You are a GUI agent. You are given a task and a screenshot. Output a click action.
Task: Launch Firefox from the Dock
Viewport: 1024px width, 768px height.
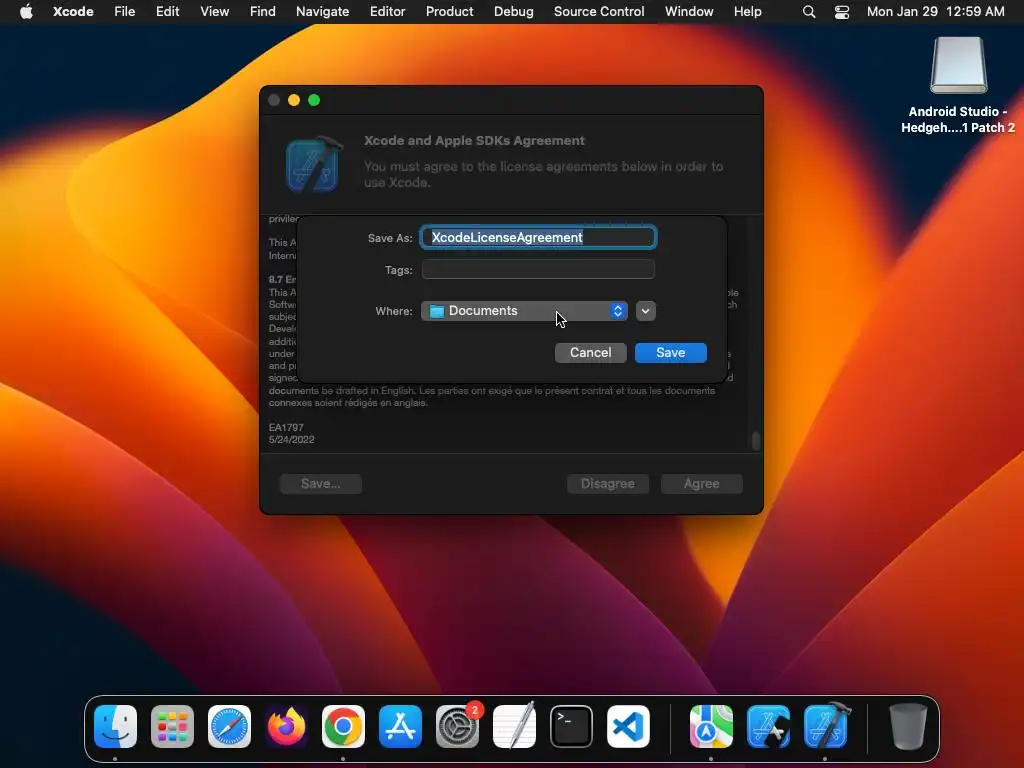[286, 726]
